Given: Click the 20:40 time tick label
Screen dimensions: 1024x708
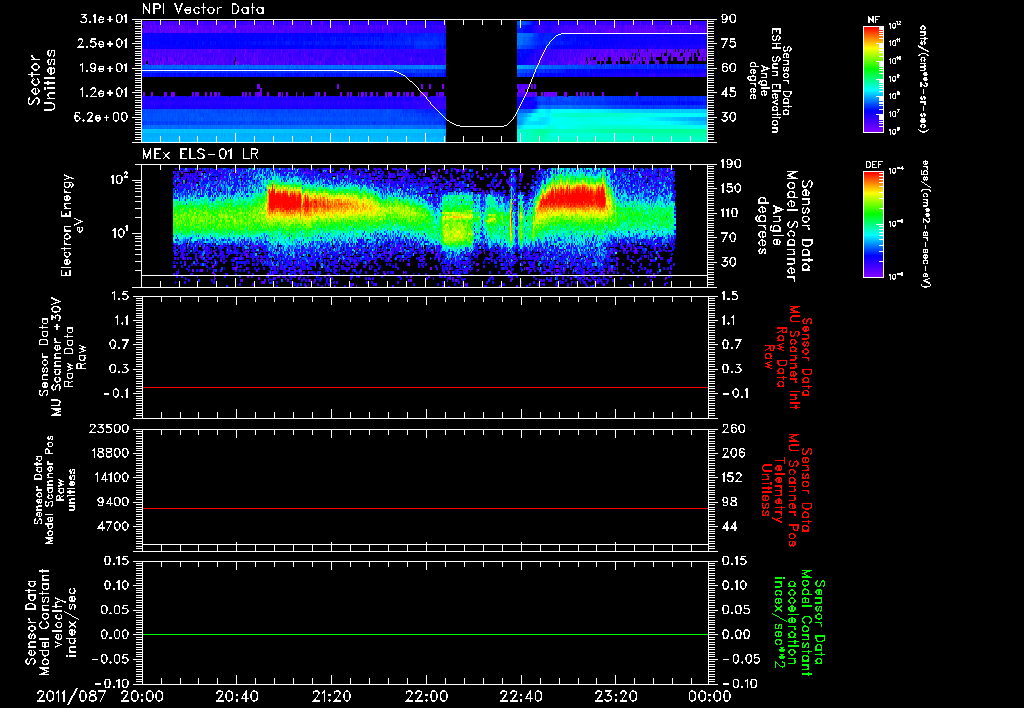Looking at the screenshot, I should tap(237, 696).
